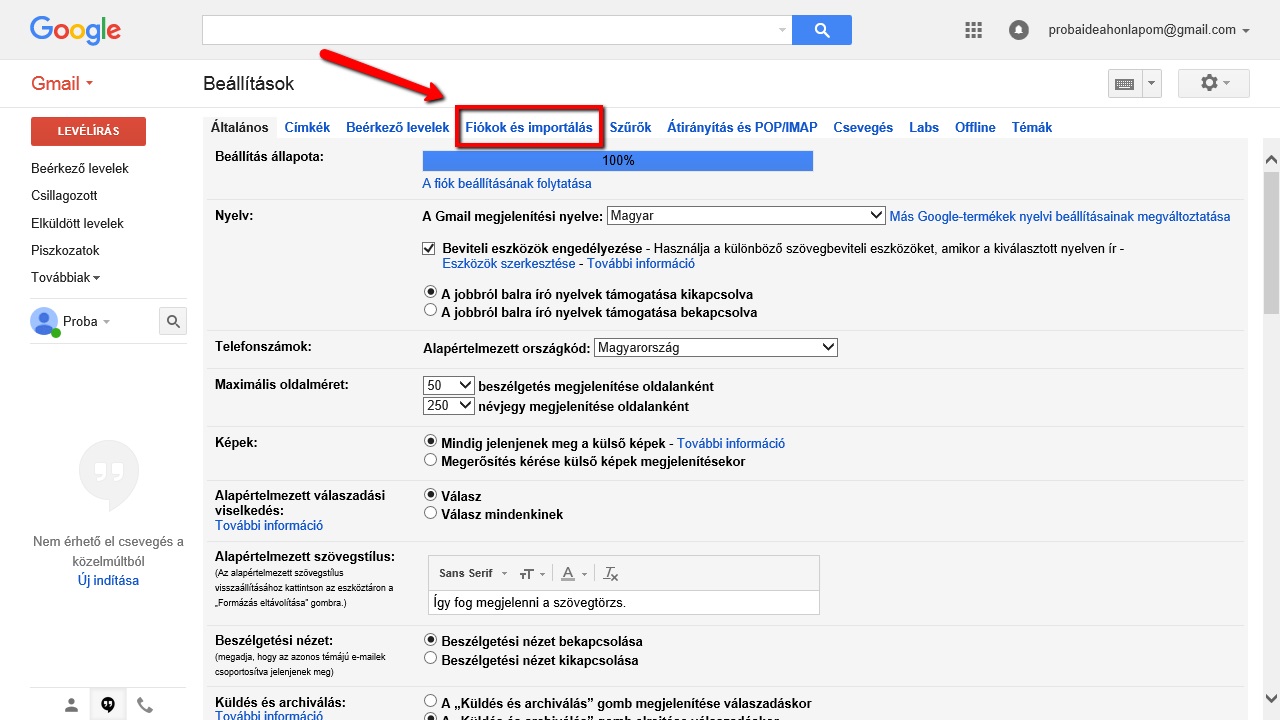Switch to the Szűrők tab
Image resolution: width=1280 pixels, height=720 pixels.
pos(630,127)
